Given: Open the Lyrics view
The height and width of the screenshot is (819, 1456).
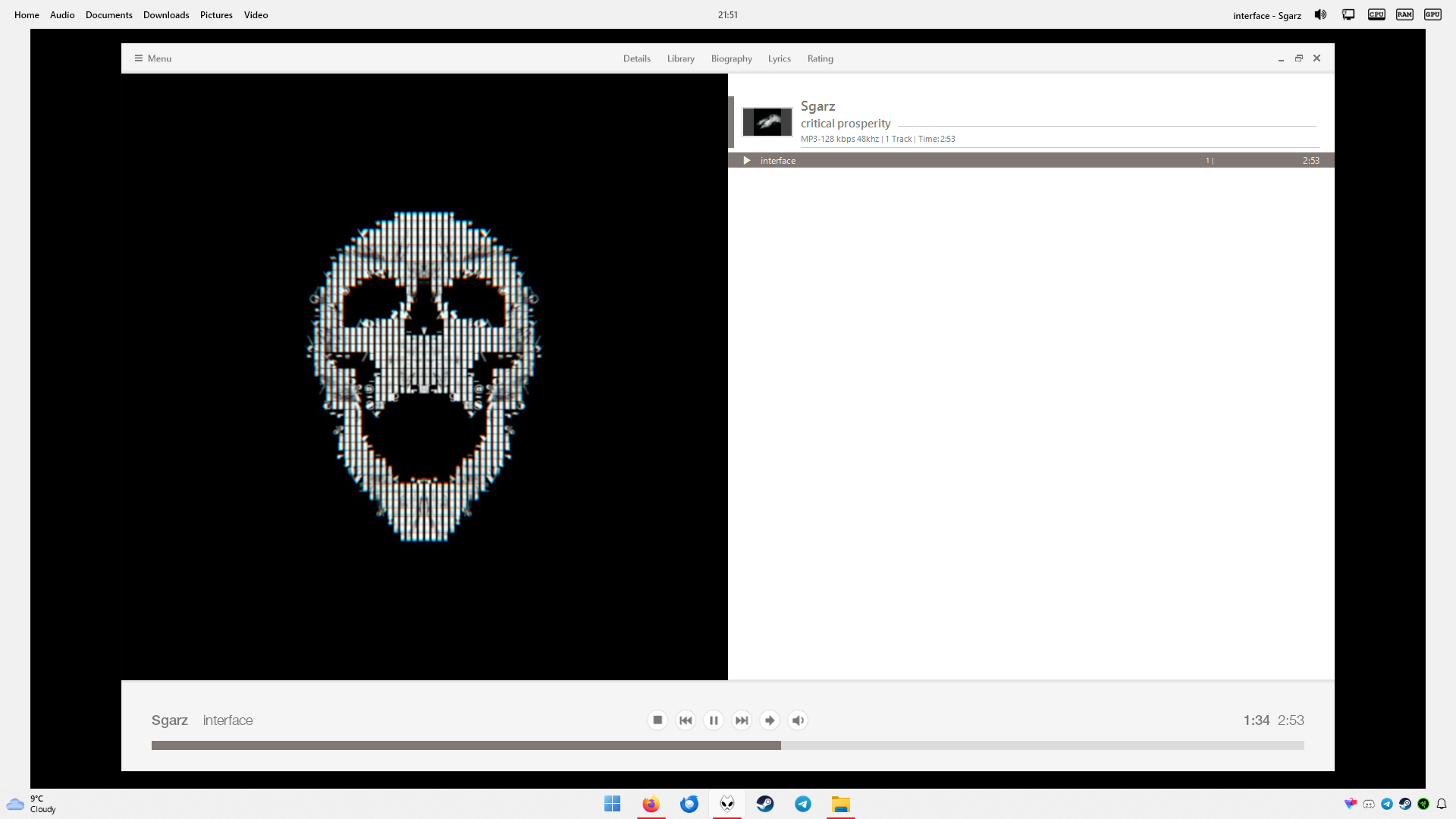Looking at the screenshot, I should click(779, 58).
